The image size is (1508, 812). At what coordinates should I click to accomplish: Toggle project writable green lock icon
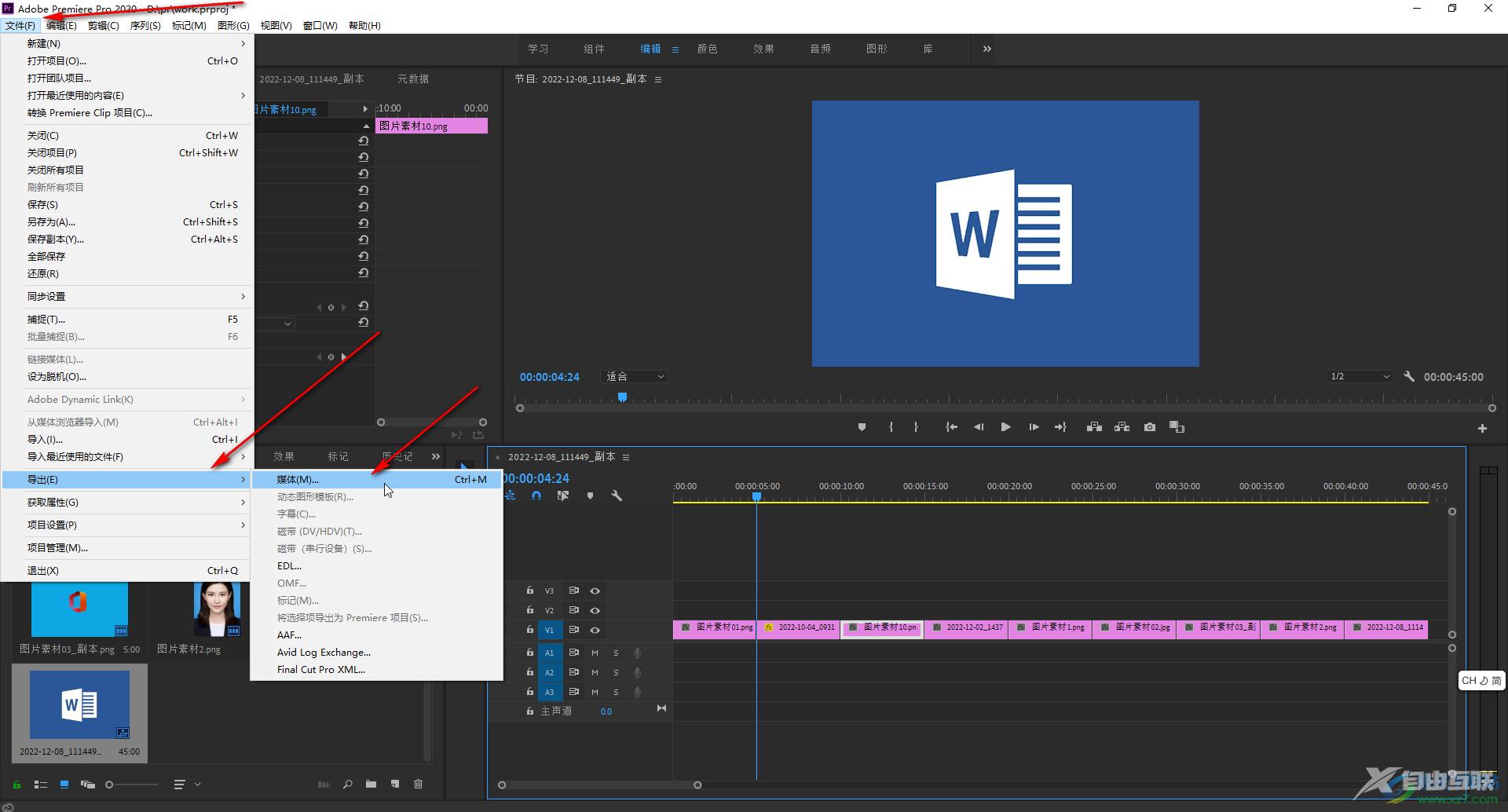pyautogui.click(x=16, y=785)
